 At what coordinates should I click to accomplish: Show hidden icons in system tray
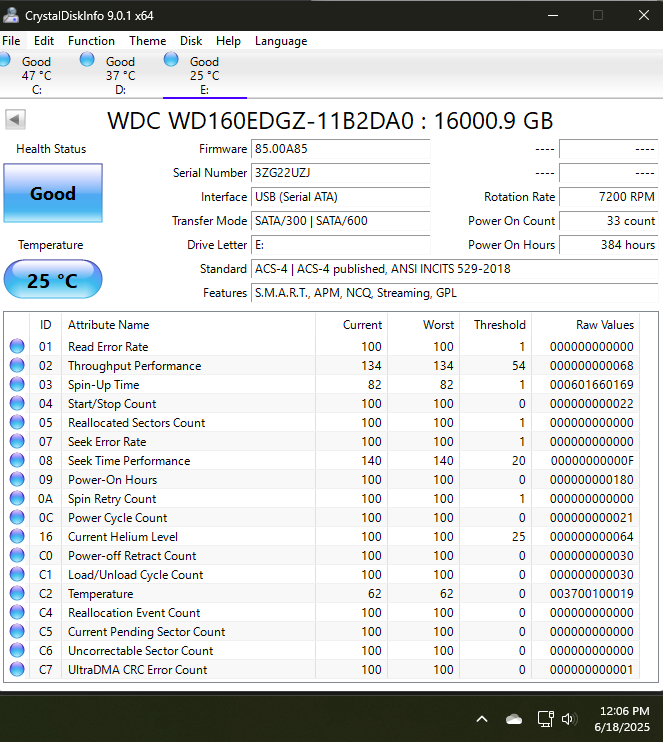coord(482,719)
